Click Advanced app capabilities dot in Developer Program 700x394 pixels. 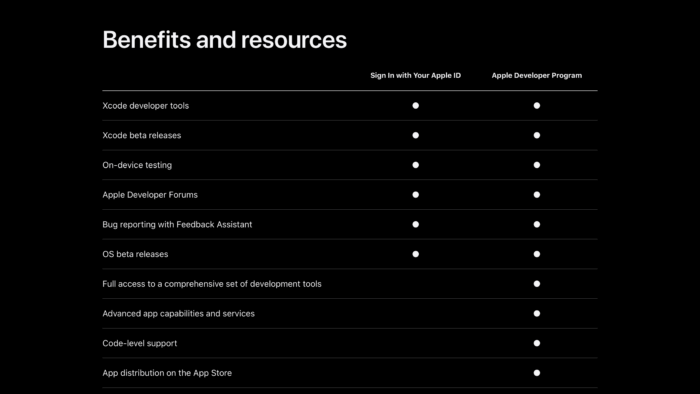pyautogui.click(x=537, y=314)
